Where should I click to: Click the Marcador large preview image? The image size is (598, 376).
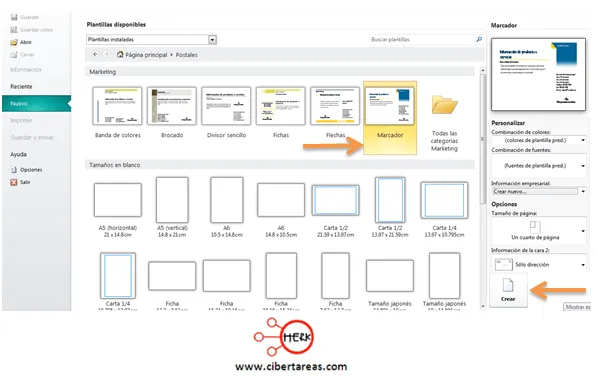click(x=538, y=74)
